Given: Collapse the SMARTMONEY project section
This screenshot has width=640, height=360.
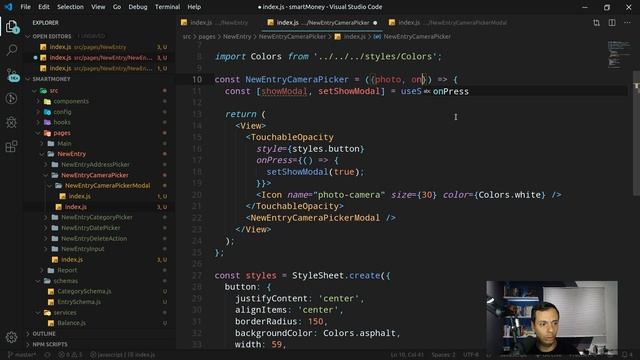Looking at the screenshot, I should click(x=51, y=79).
